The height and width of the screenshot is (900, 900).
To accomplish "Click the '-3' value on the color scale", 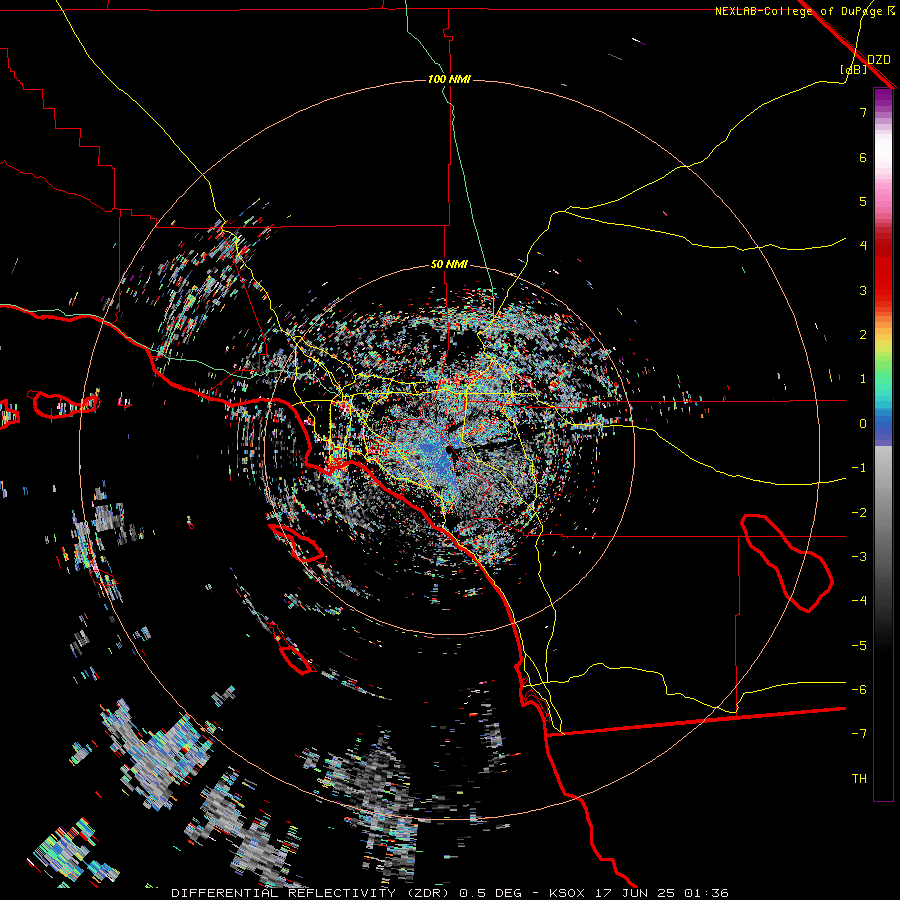I will (859, 556).
